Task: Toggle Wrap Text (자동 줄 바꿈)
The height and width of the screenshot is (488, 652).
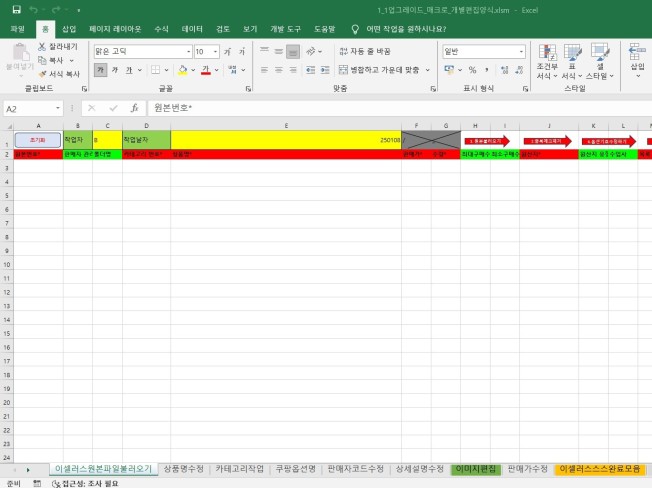Action: pyautogui.click(x=365, y=50)
